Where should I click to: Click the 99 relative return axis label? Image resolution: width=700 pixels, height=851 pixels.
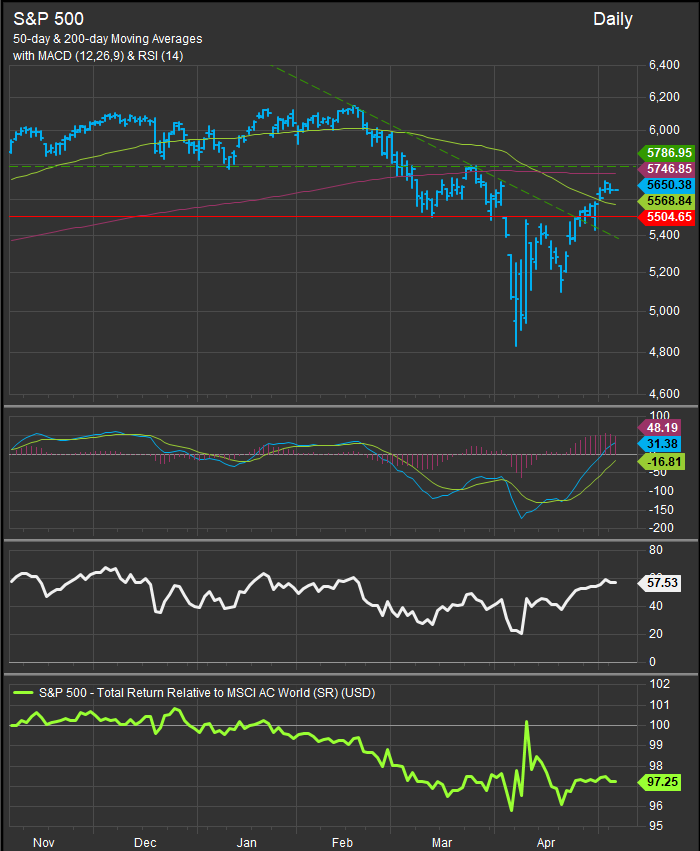(x=656, y=745)
